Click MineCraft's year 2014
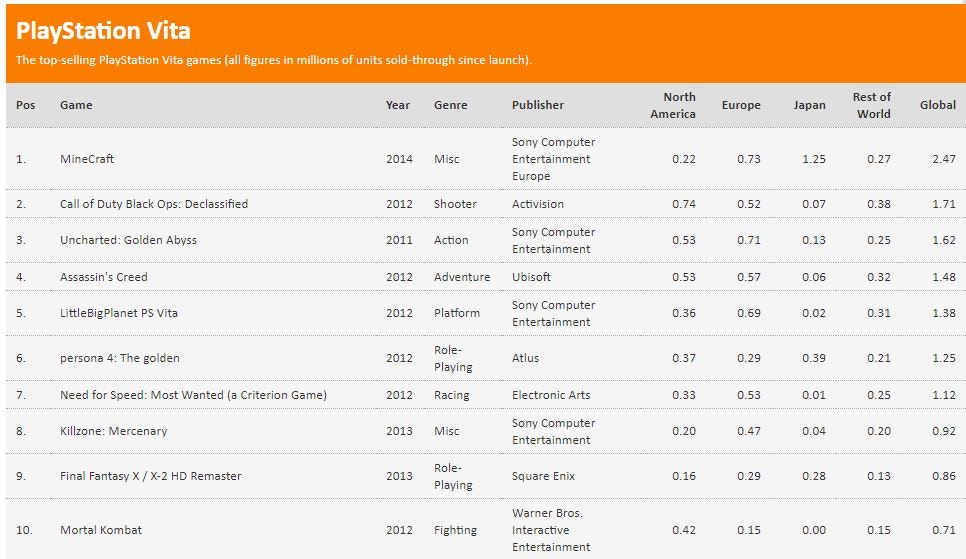The height and width of the screenshot is (559, 966). pos(399,159)
